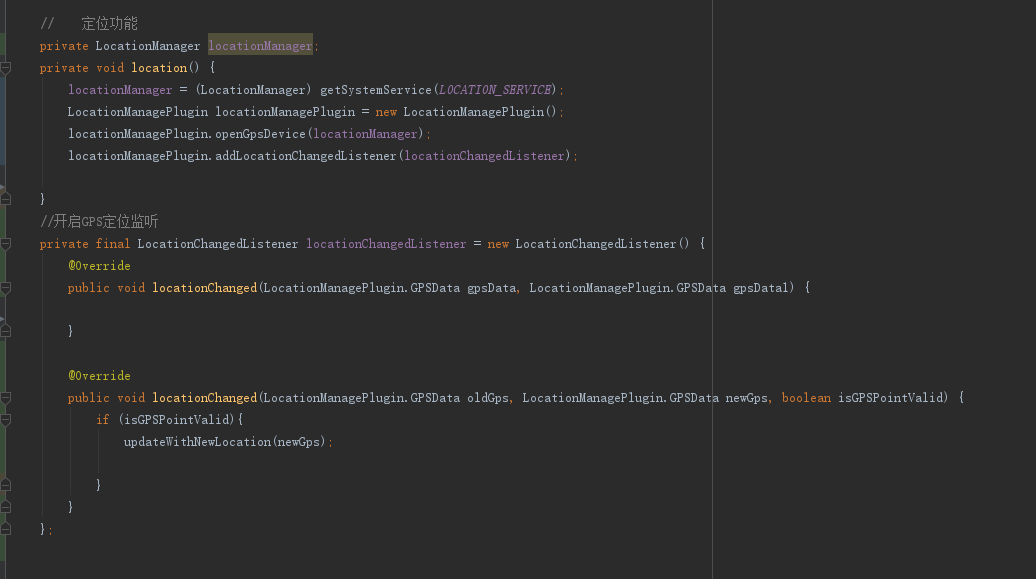This screenshot has width=1036, height=579.
Task: Collapse the first locationChanged method with gpsData1 parameter
Action: [5, 288]
